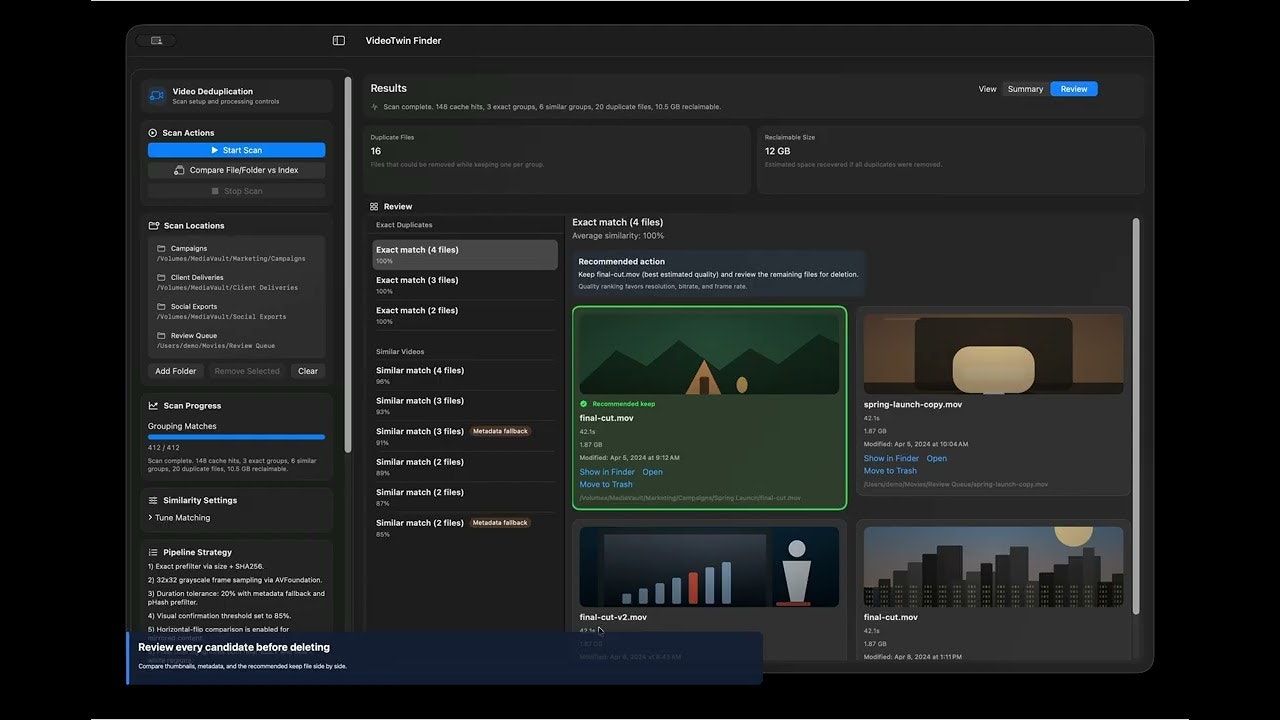Select Similar match (2 files) 87%

pyautogui.click(x=465, y=497)
